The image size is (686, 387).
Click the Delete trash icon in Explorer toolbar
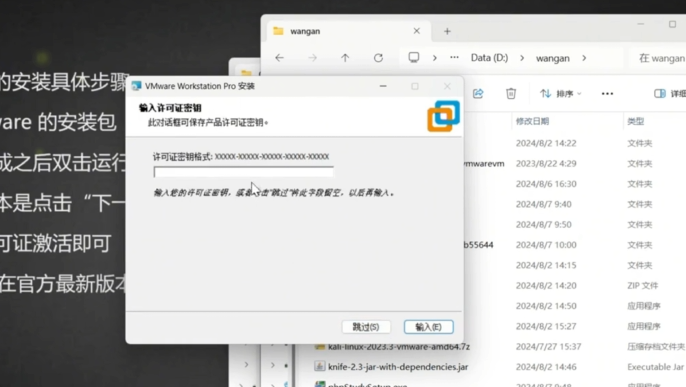[511, 94]
